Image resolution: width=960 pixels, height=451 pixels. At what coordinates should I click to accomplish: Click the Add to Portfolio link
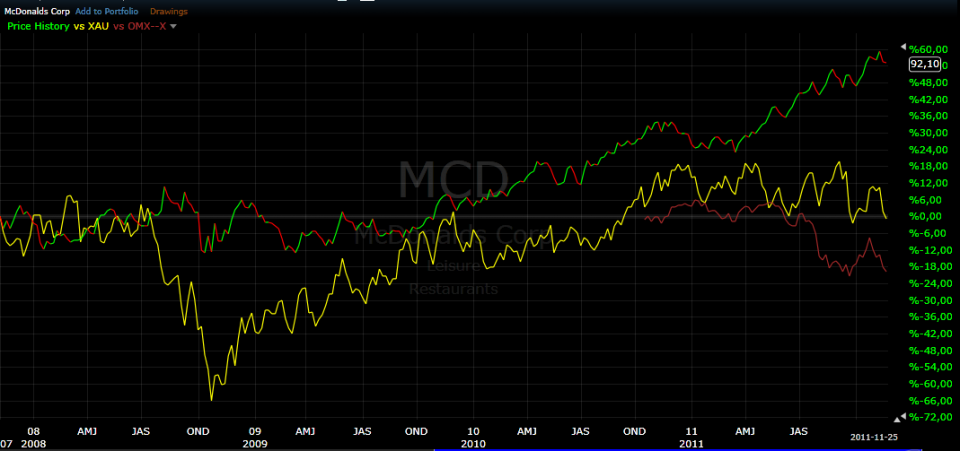(x=107, y=12)
